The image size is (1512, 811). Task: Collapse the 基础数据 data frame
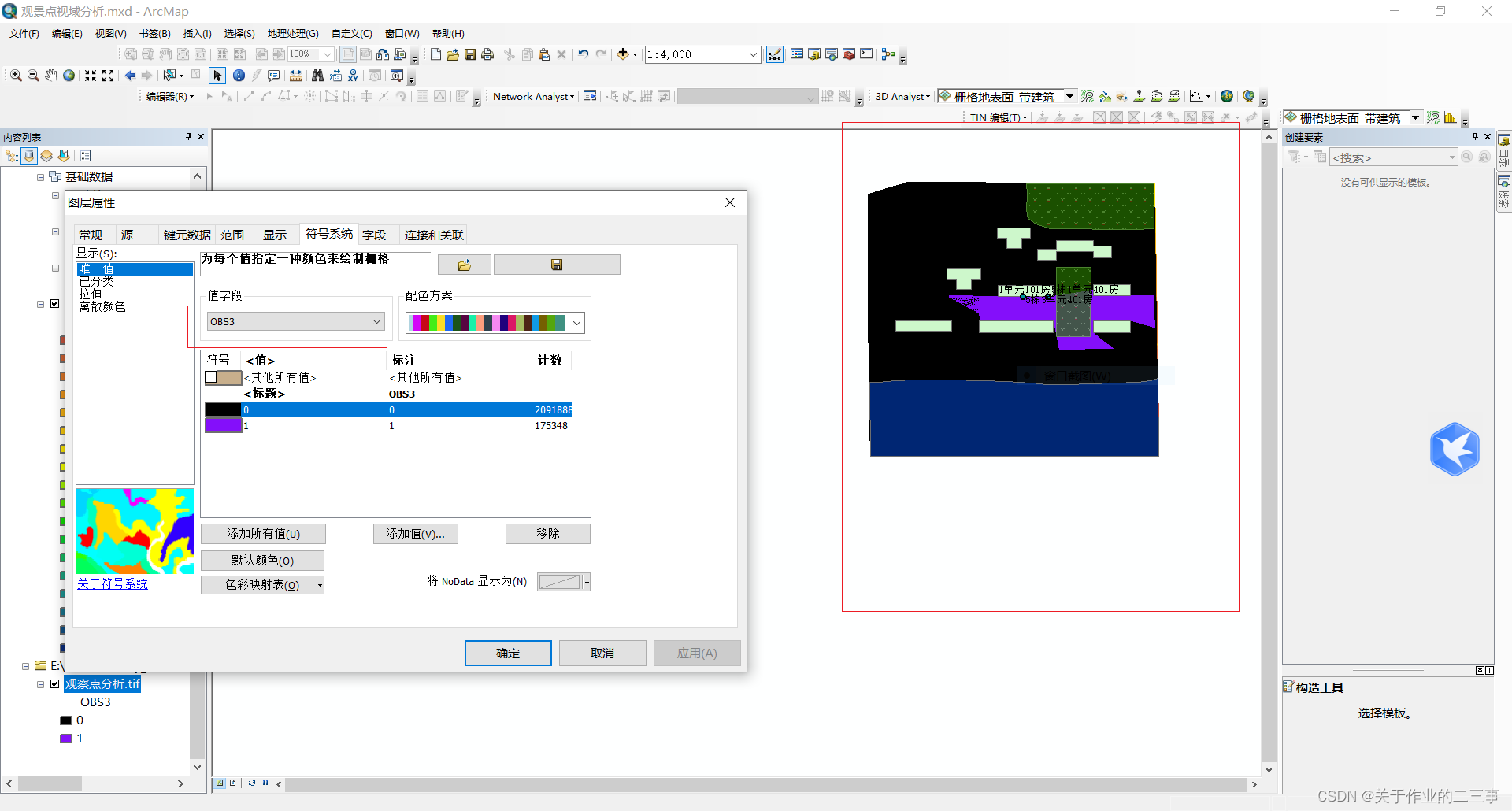40,177
